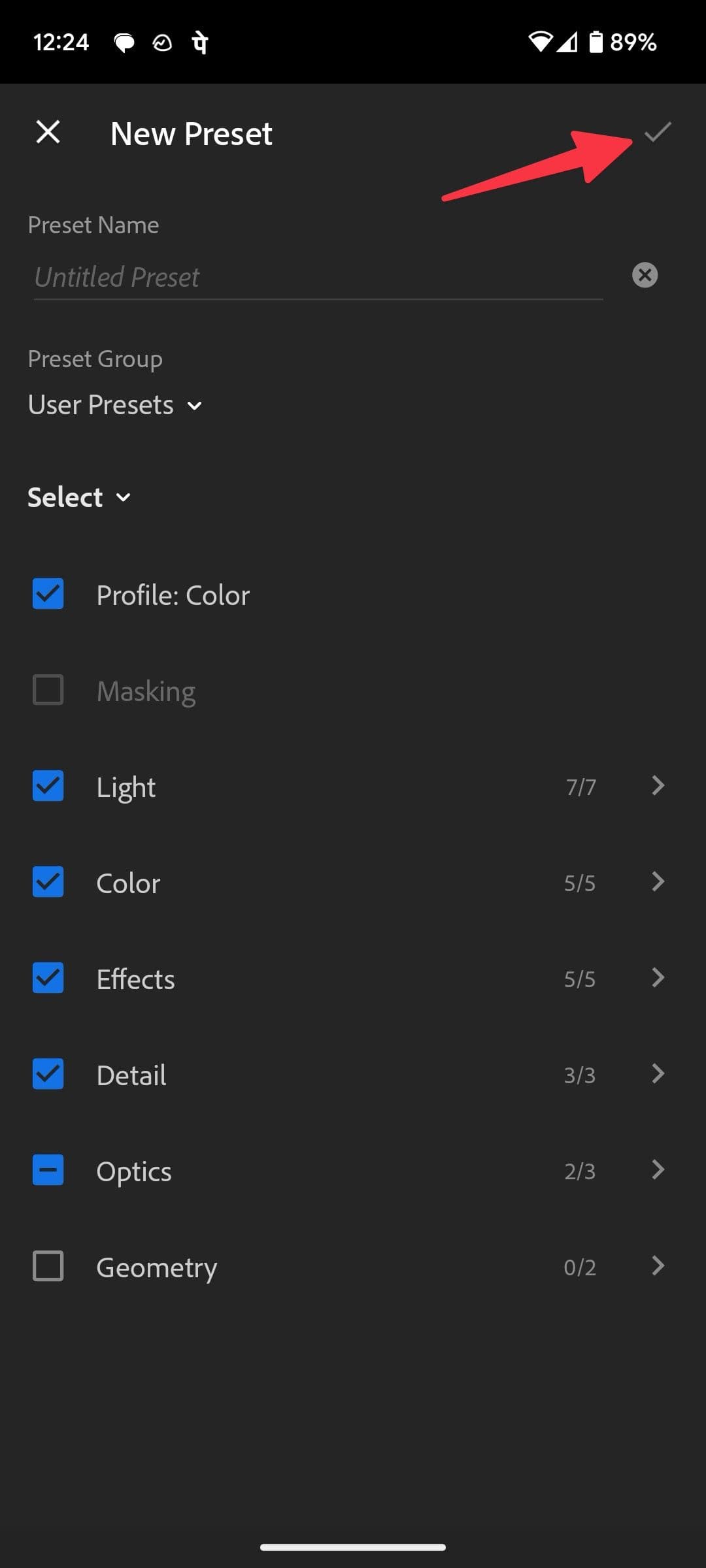
Task: Open the Color settings detail arrow
Action: coord(658,882)
